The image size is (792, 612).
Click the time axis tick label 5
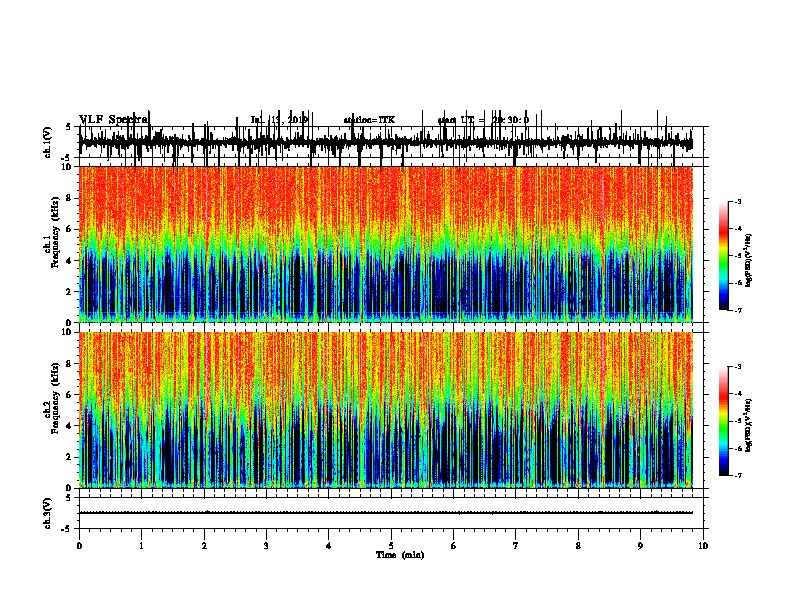point(391,546)
